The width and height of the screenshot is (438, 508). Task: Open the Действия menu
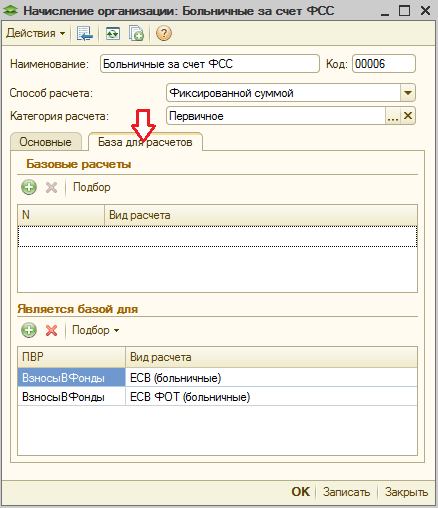pyautogui.click(x=36, y=33)
